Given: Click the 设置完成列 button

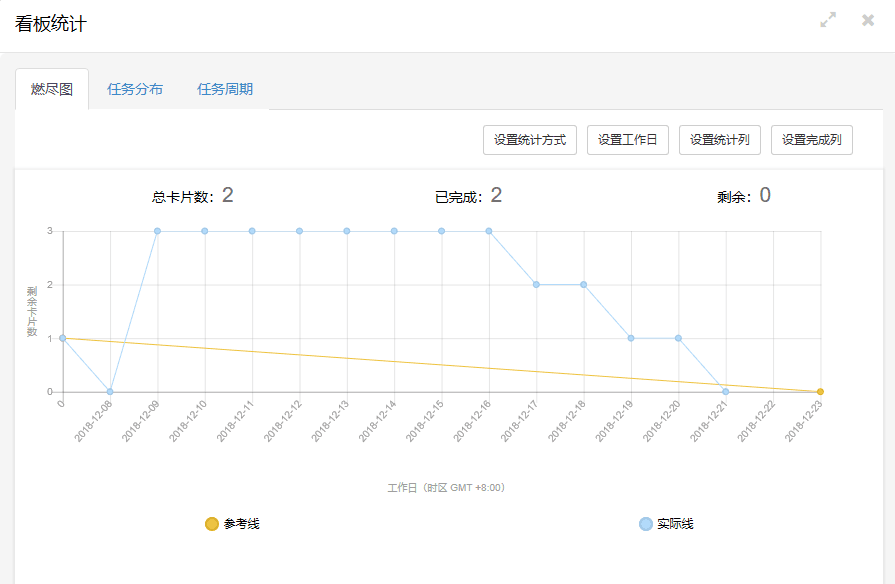Looking at the screenshot, I should (x=812, y=140).
